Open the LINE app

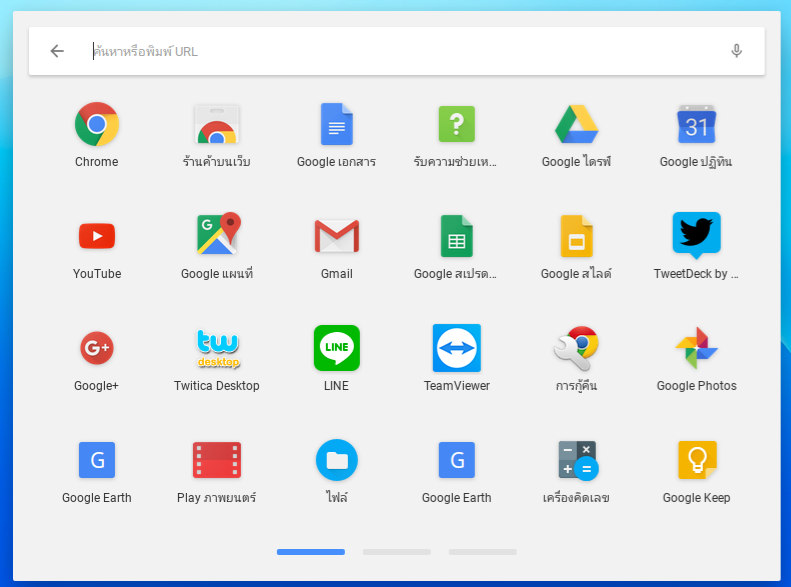[x=336, y=348]
